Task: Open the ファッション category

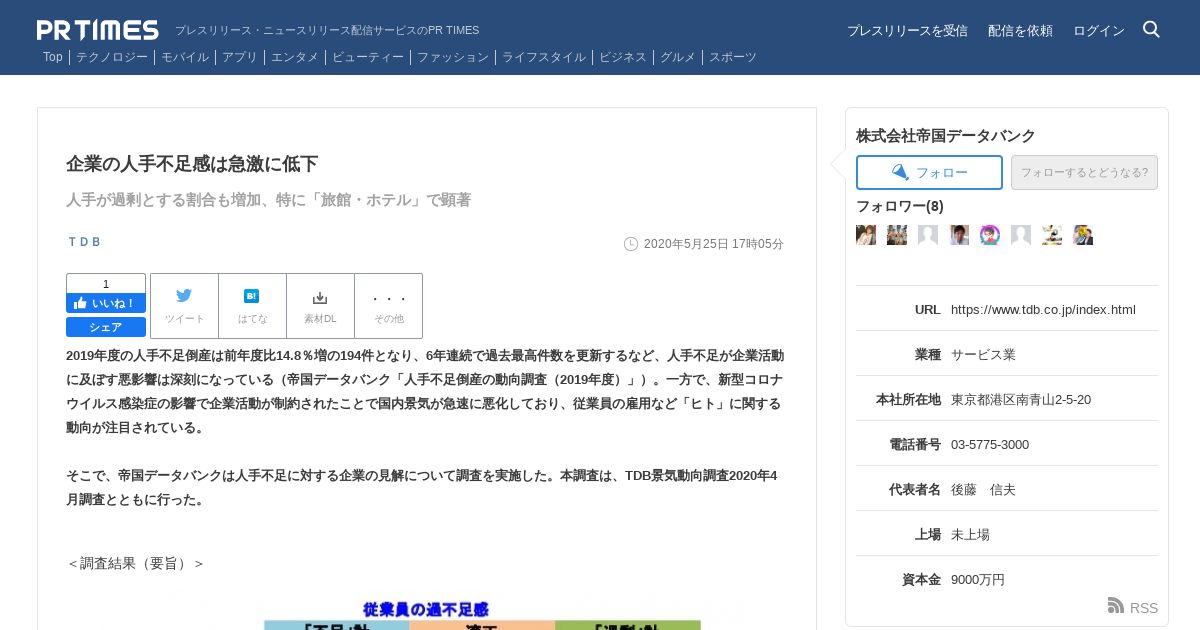Action: tap(453, 57)
